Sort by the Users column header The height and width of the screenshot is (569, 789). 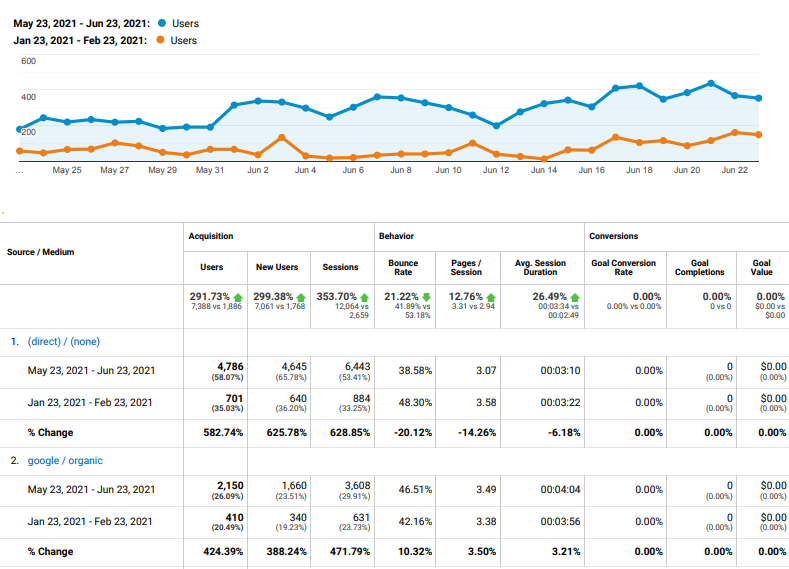pos(211,267)
